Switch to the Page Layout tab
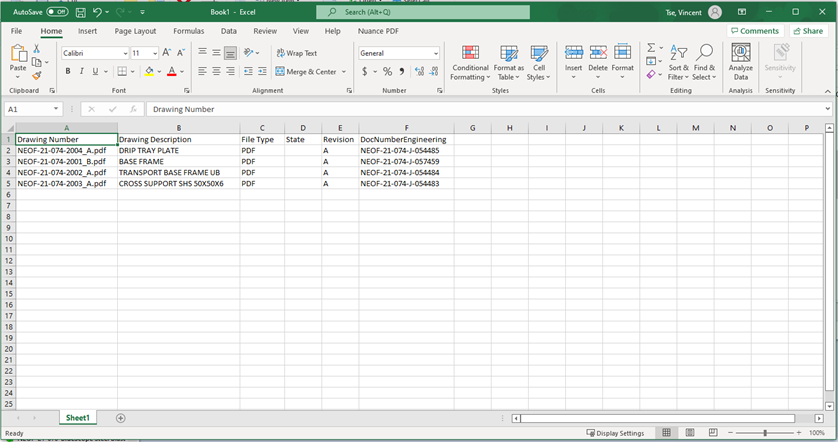The width and height of the screenshot is (838, 442). [x=135, y=31]
